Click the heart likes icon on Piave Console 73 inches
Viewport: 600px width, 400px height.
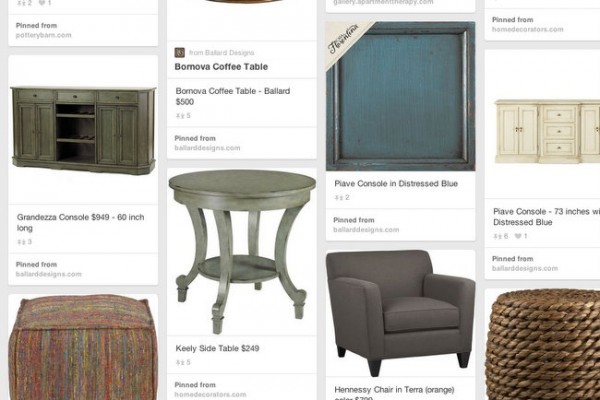[x=518, y=236]
